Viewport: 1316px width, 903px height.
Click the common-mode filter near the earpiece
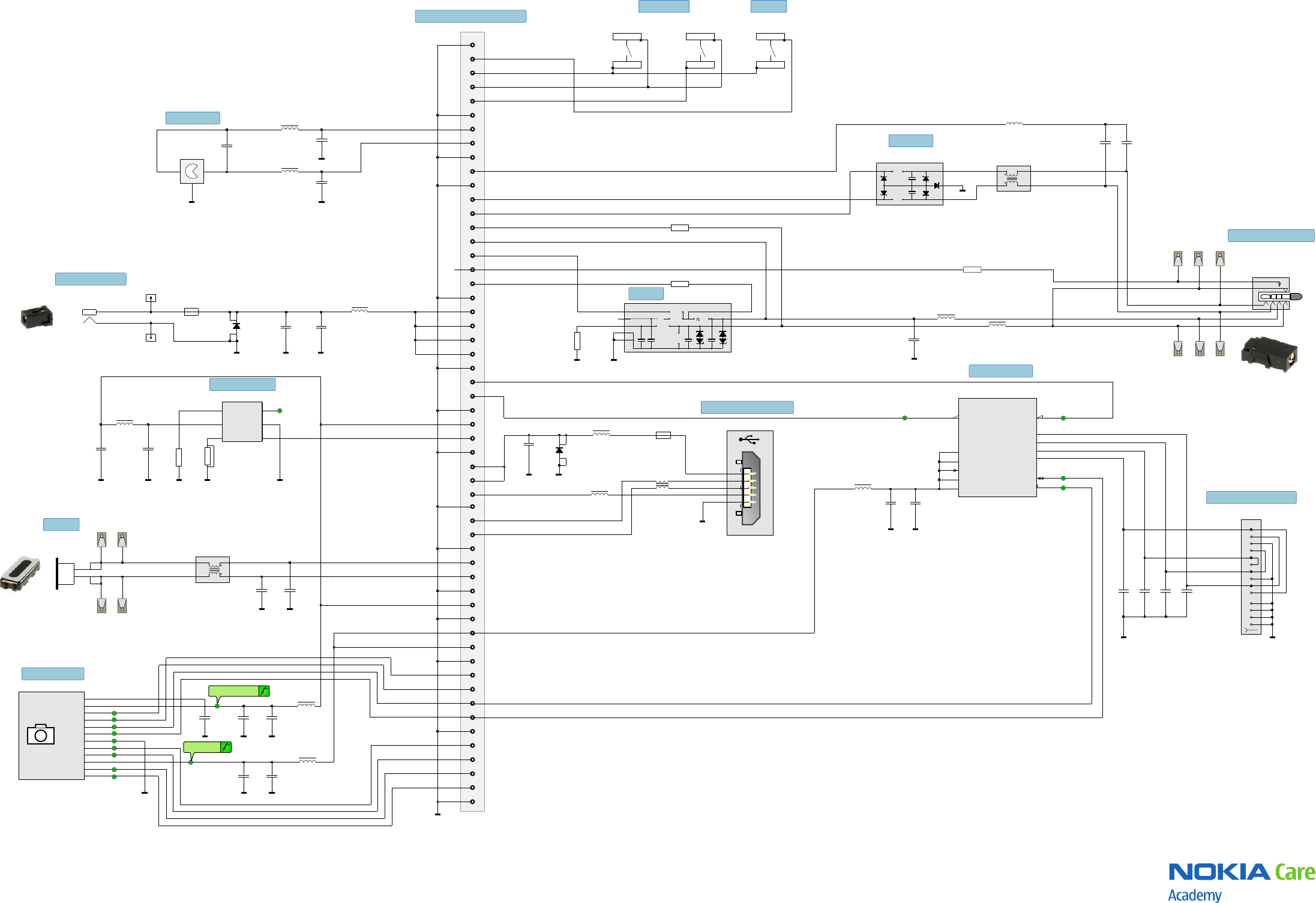coord(212,570)
